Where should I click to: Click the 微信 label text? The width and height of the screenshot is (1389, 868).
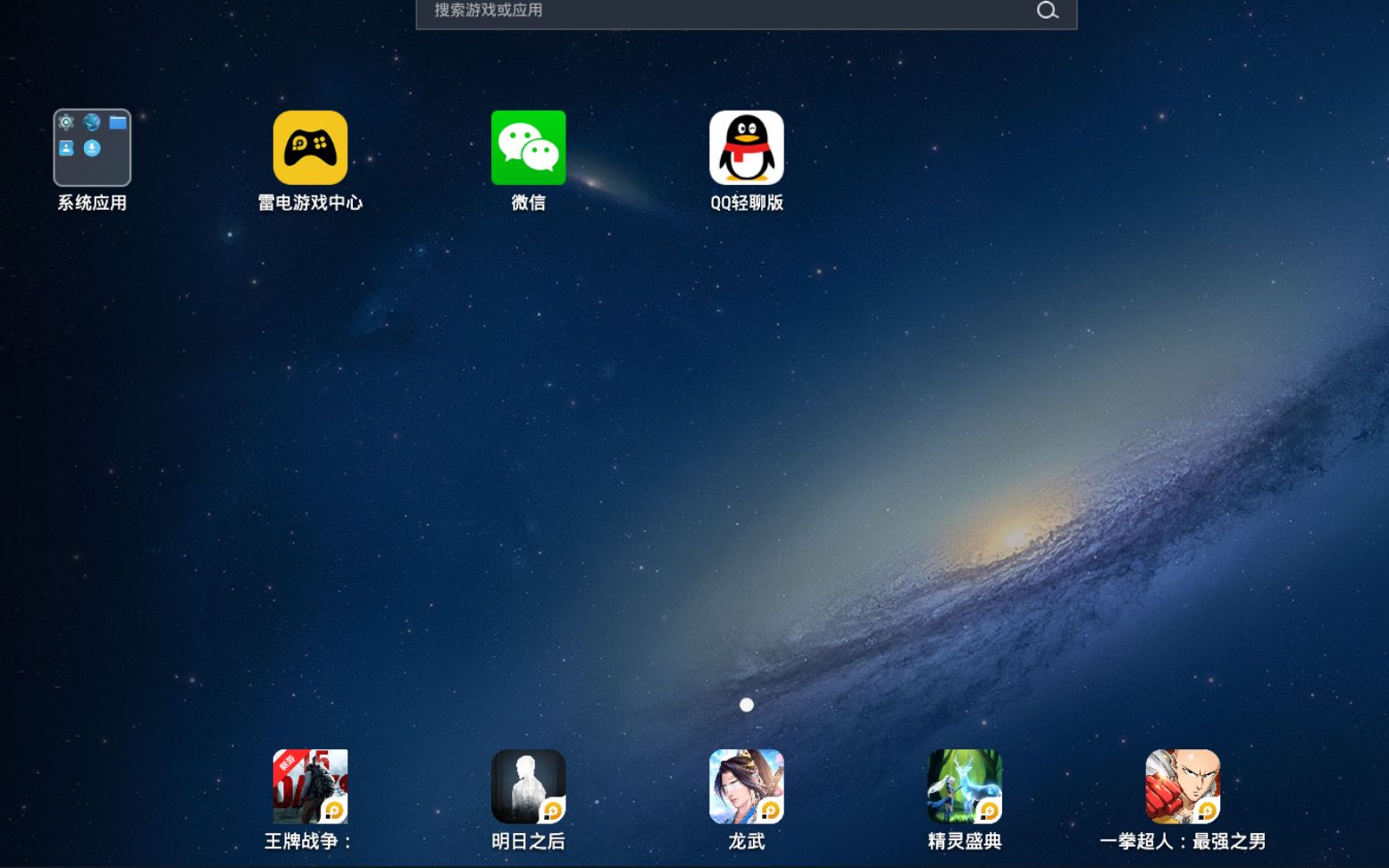[x=528, y=203]
